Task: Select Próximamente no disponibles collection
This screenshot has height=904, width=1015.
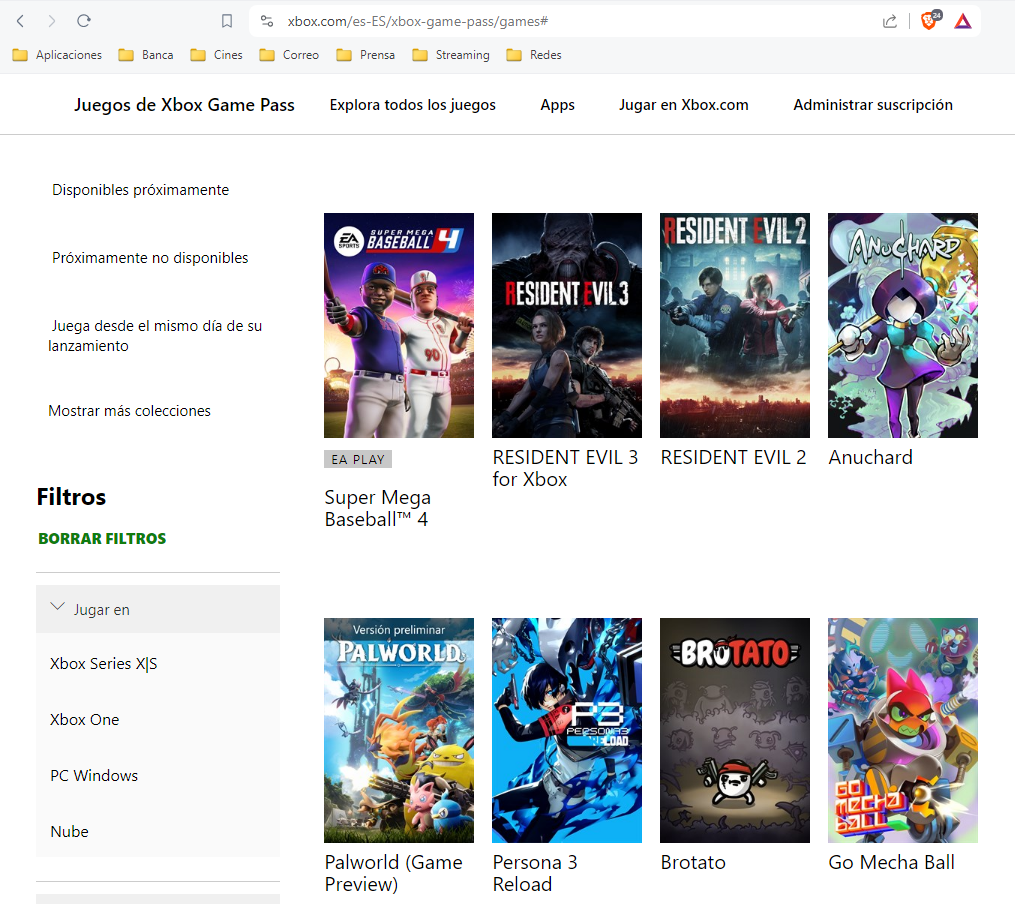Action: [x=150, y=258]
